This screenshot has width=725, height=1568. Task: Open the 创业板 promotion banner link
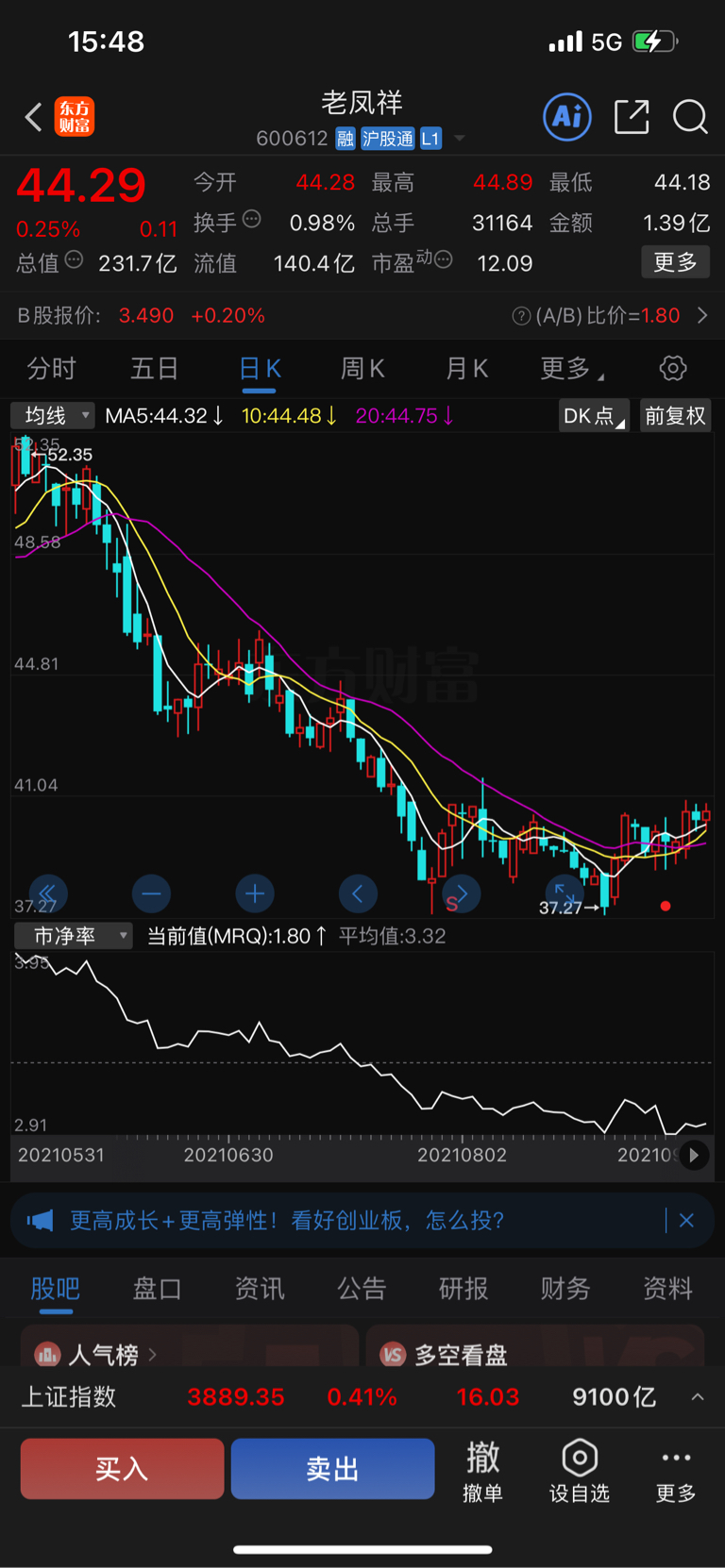[287, 1221]
